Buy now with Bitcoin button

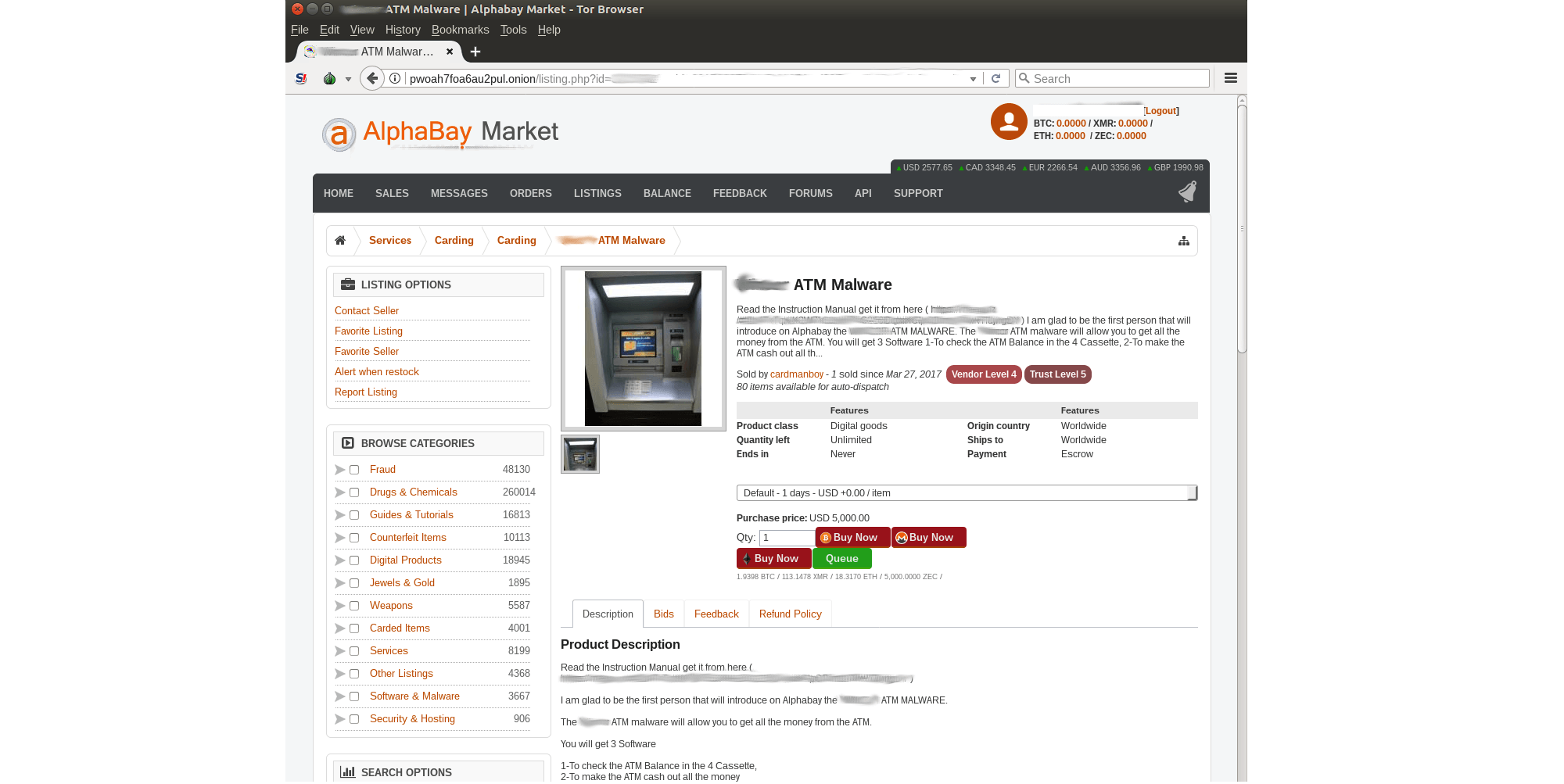pyautogui.click(x=852, y=538)
